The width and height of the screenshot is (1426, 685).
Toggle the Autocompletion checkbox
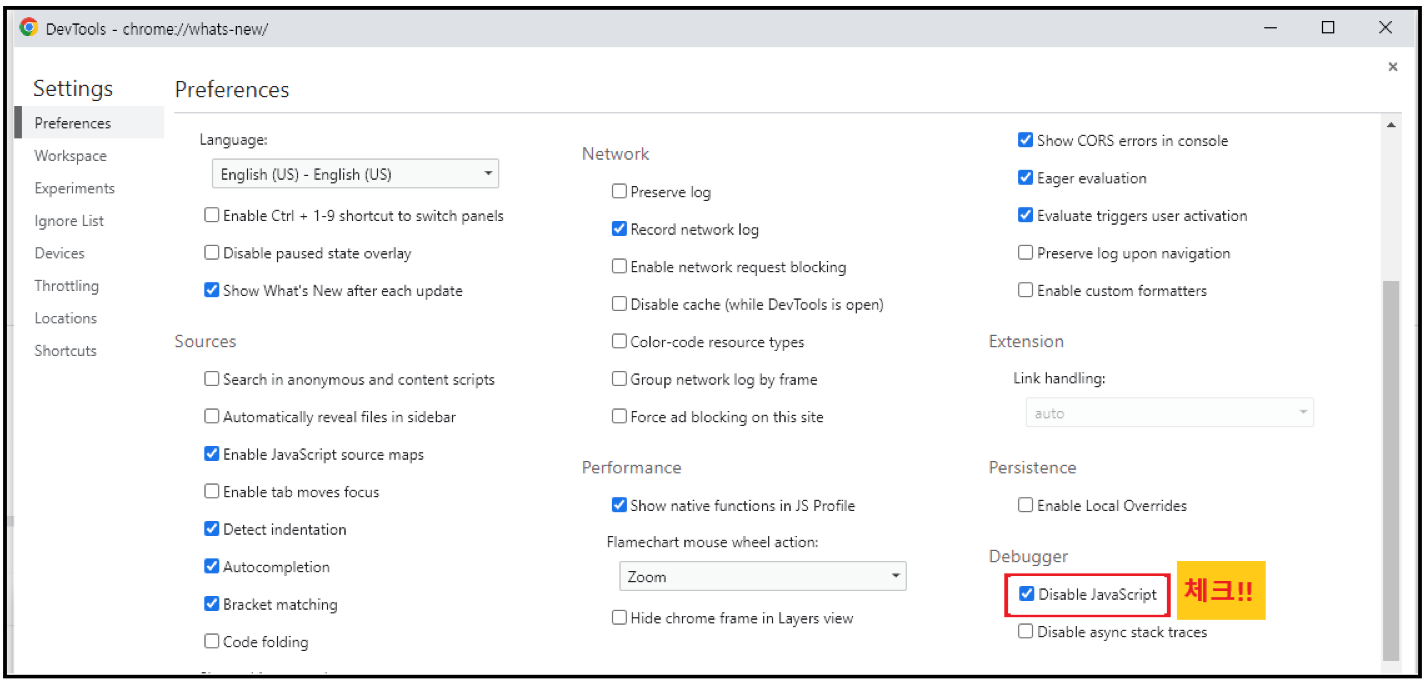212,566
